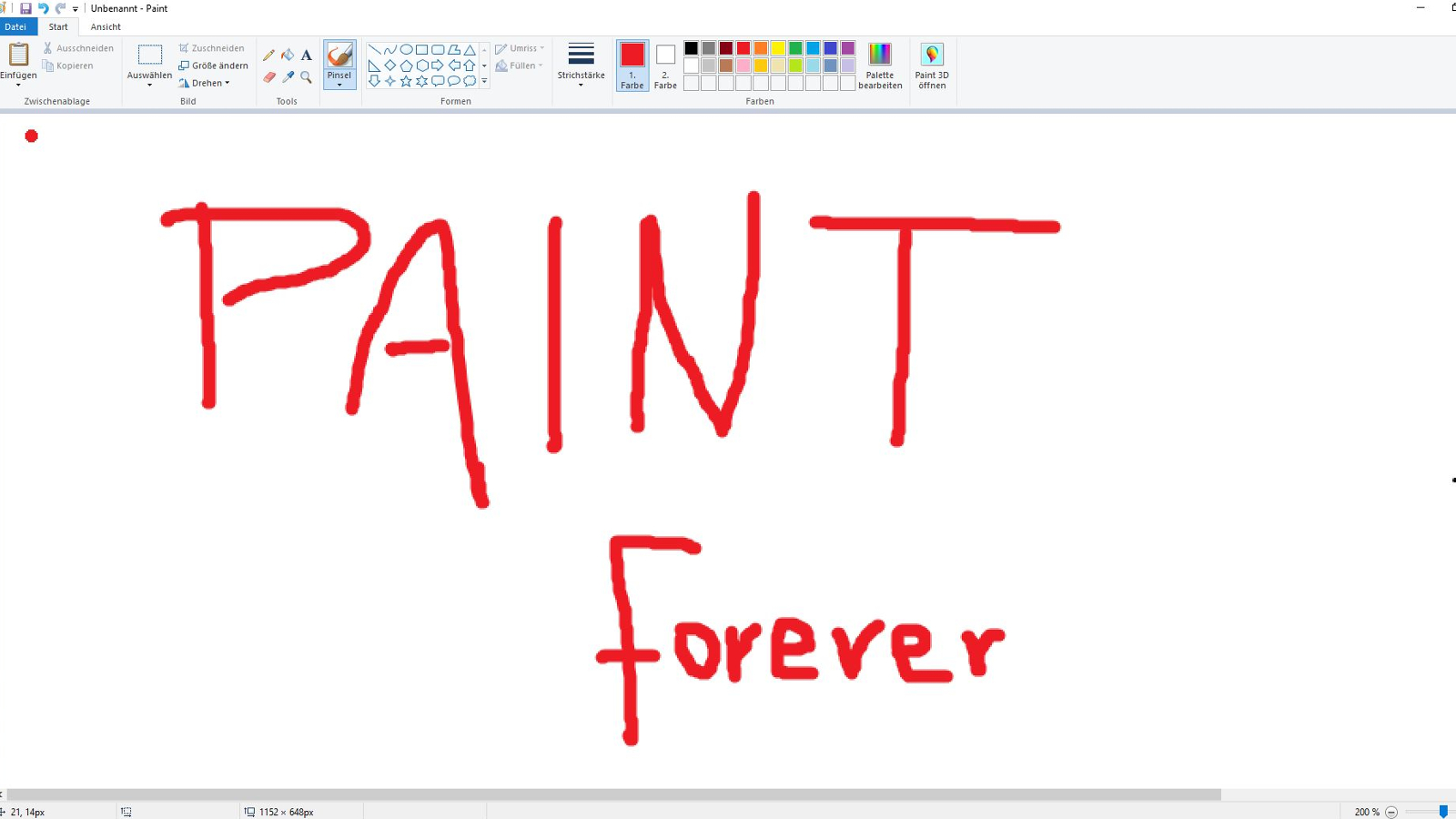Expand the Auswählen dropdown arrow
Viewport: 1456px width, 819px height.
click(150, 85)
